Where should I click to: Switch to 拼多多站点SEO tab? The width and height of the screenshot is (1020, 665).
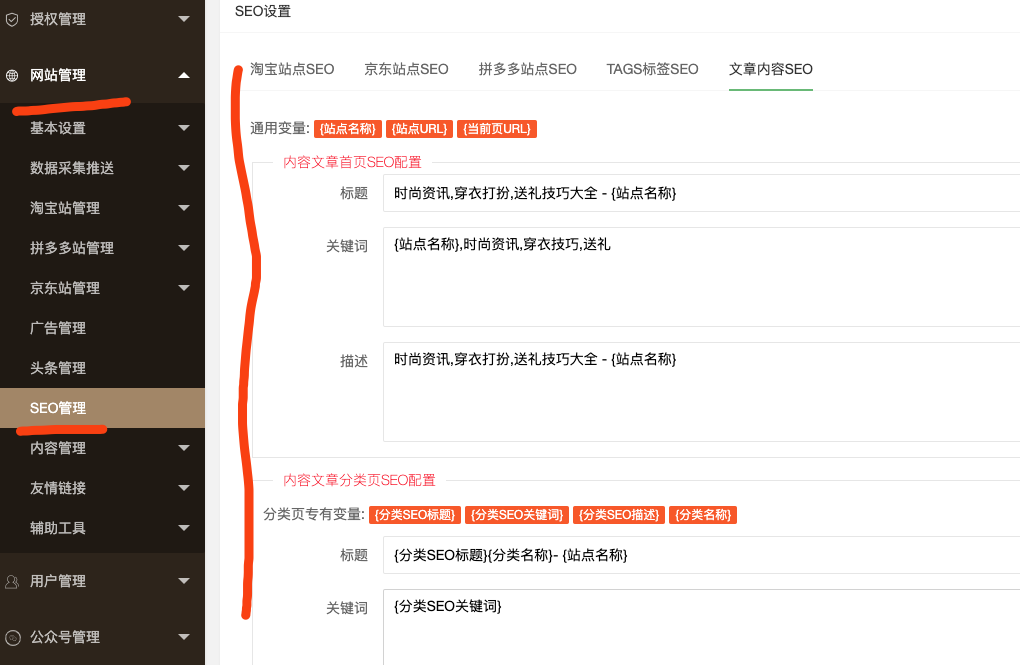pos(528,69)
